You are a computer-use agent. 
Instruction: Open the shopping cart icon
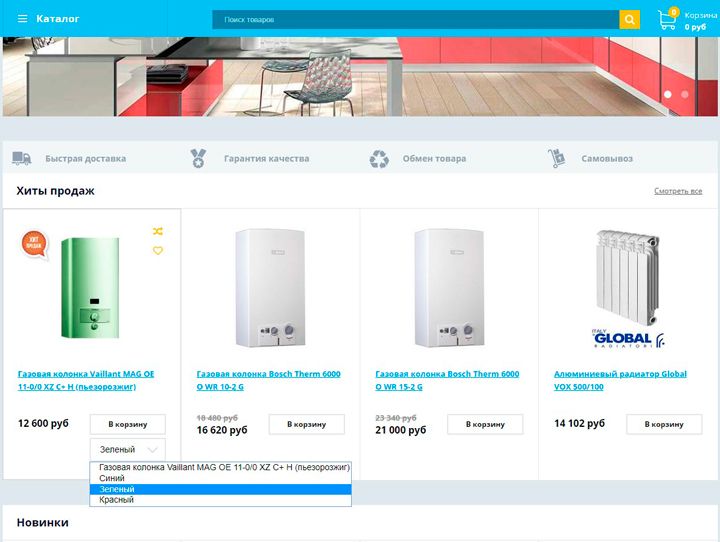667,19
